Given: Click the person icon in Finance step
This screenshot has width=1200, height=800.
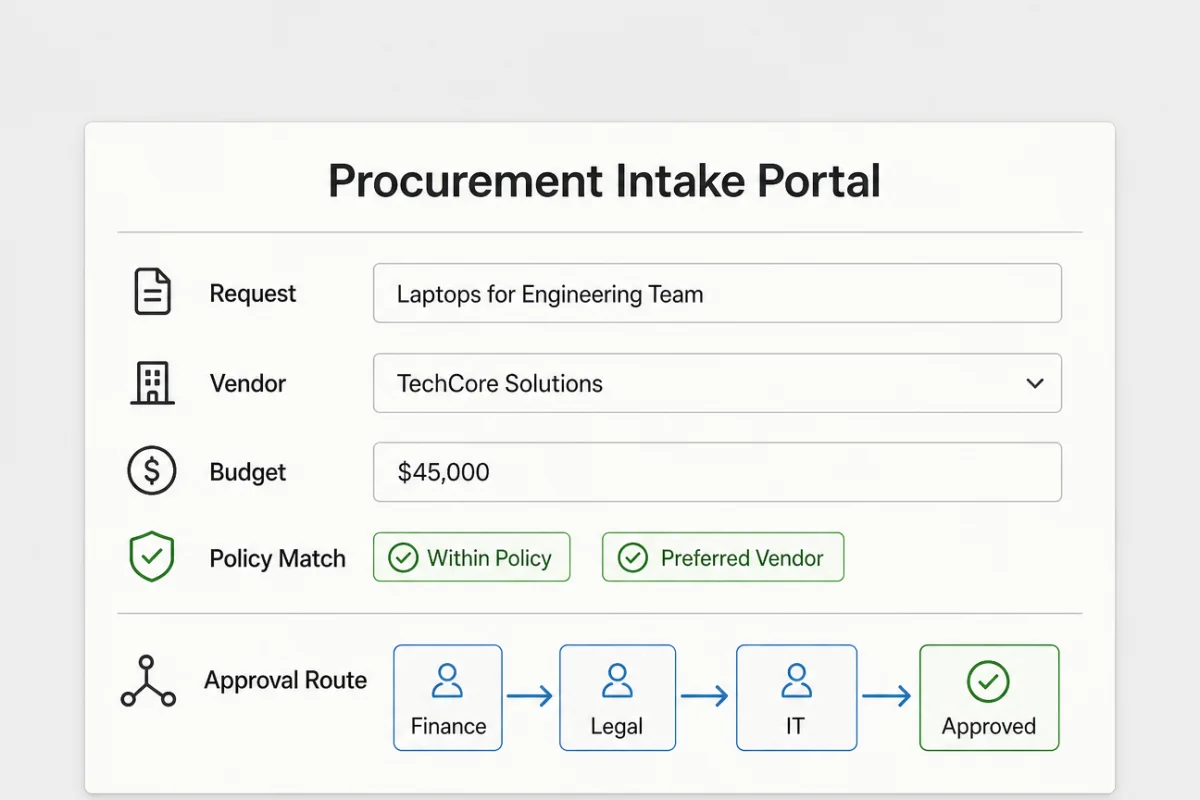Looking at the screenshot, I should tap(447, 682).
